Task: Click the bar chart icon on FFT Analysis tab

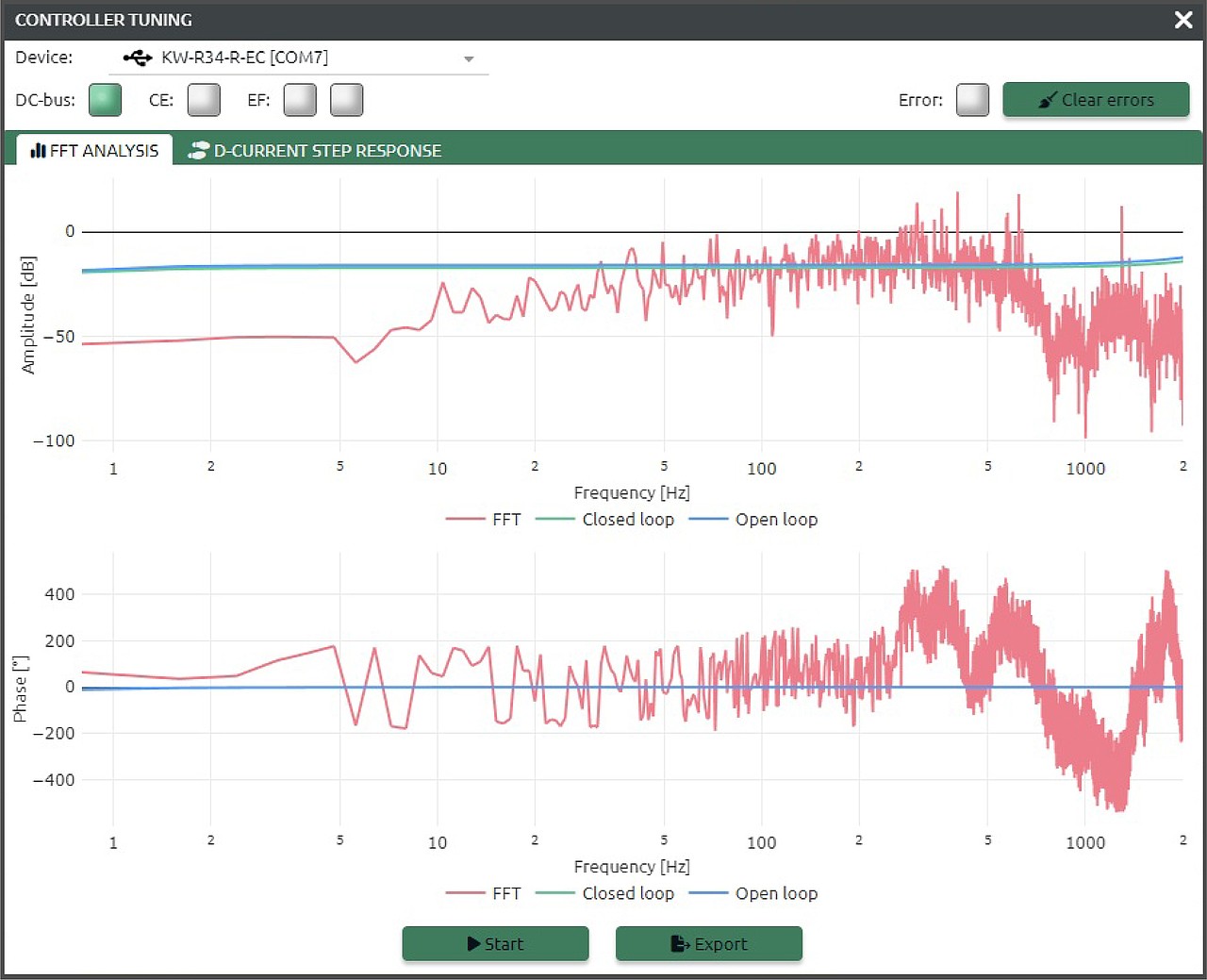Action: (x=38, y=151)
